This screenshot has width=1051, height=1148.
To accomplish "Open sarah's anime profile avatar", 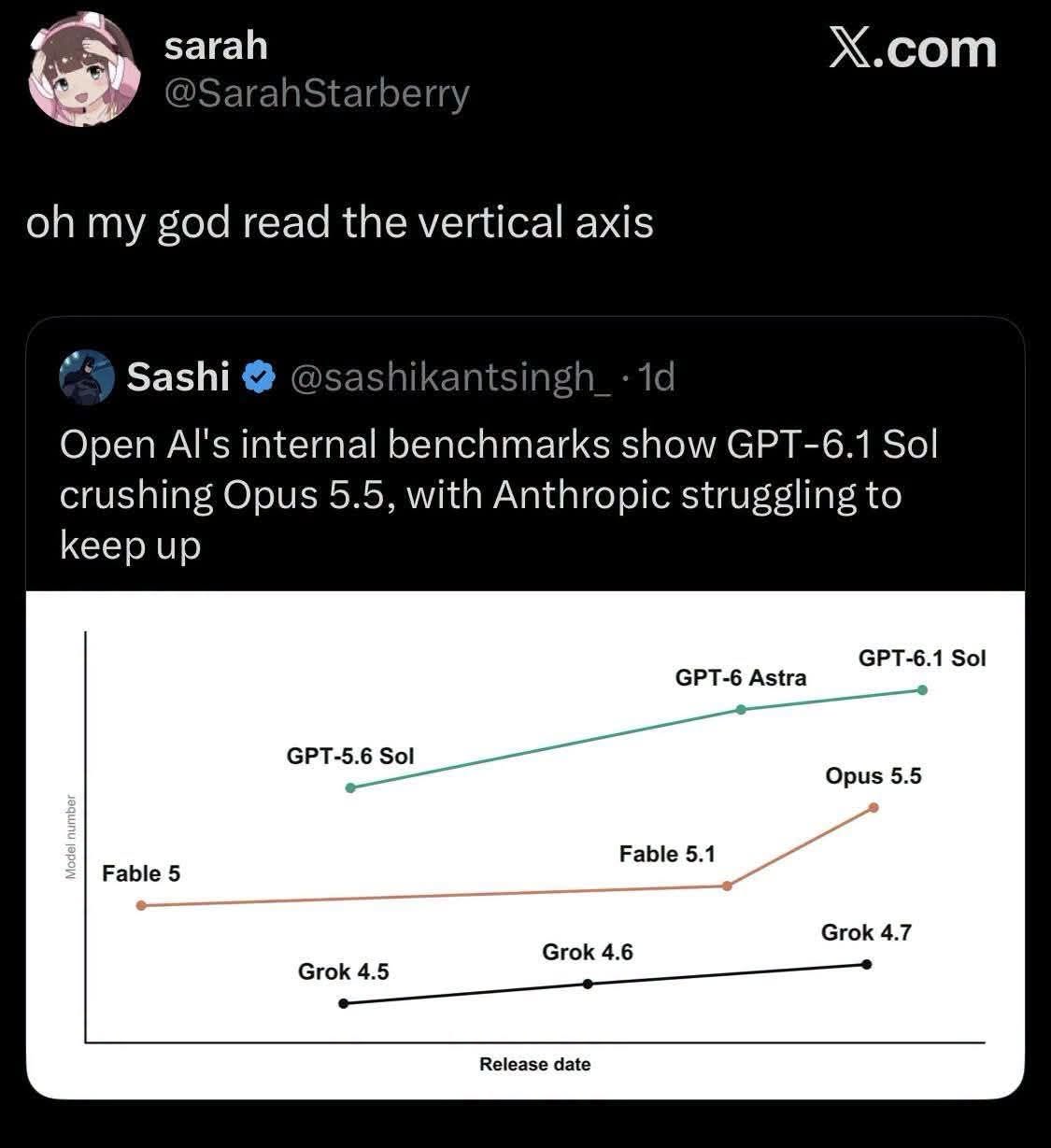I will [x=82, y=69].
